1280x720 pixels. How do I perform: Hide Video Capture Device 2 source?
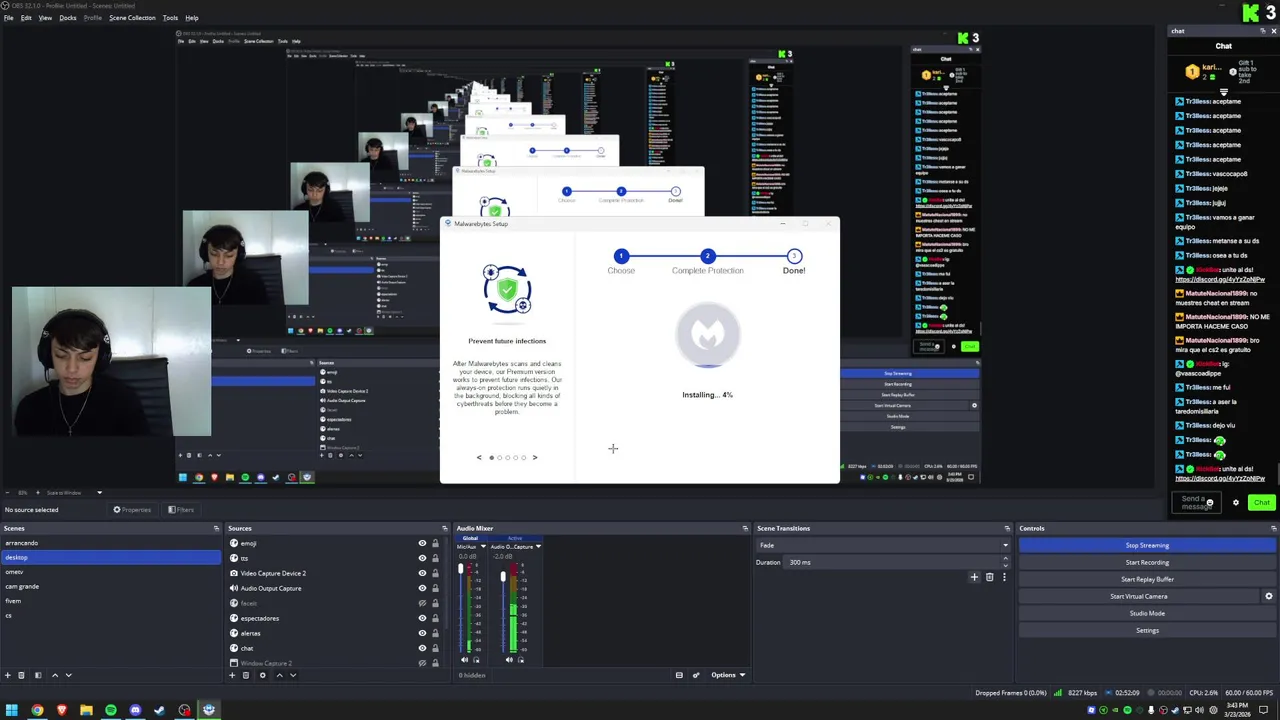(x=422, y=573)
